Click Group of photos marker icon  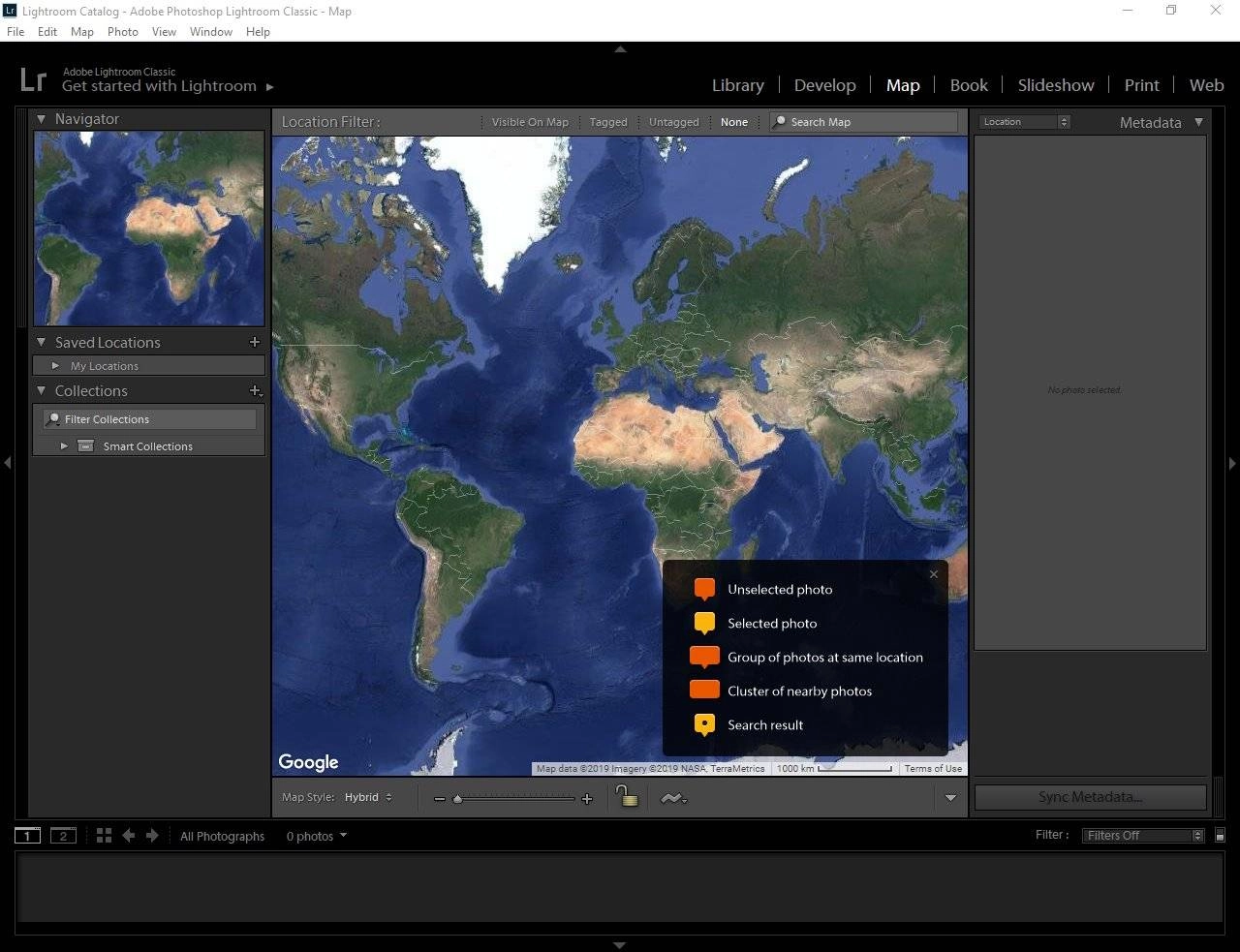(x=704, y=658)
